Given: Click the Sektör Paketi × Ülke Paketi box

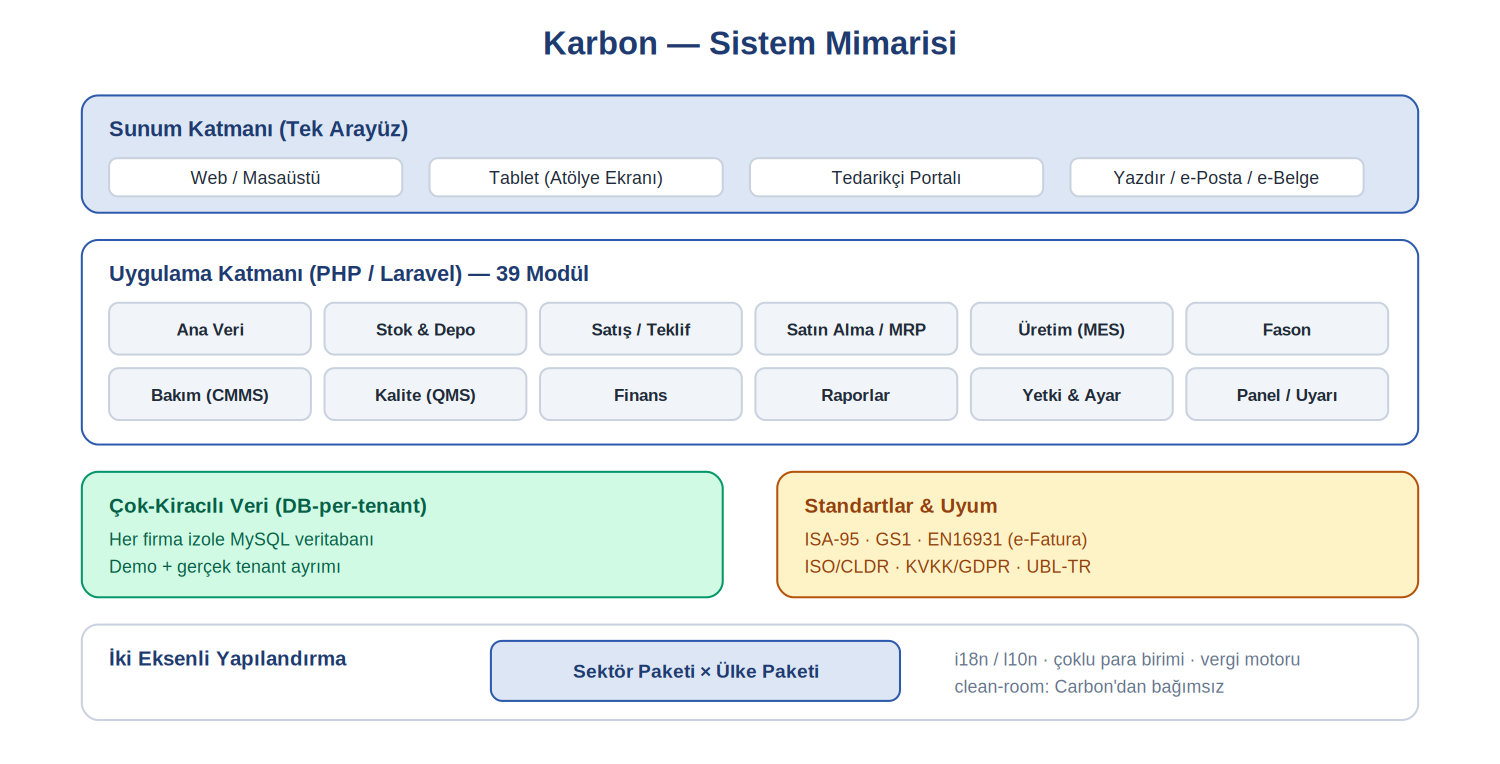Looking at the screenshot, I should coord(695,671).
